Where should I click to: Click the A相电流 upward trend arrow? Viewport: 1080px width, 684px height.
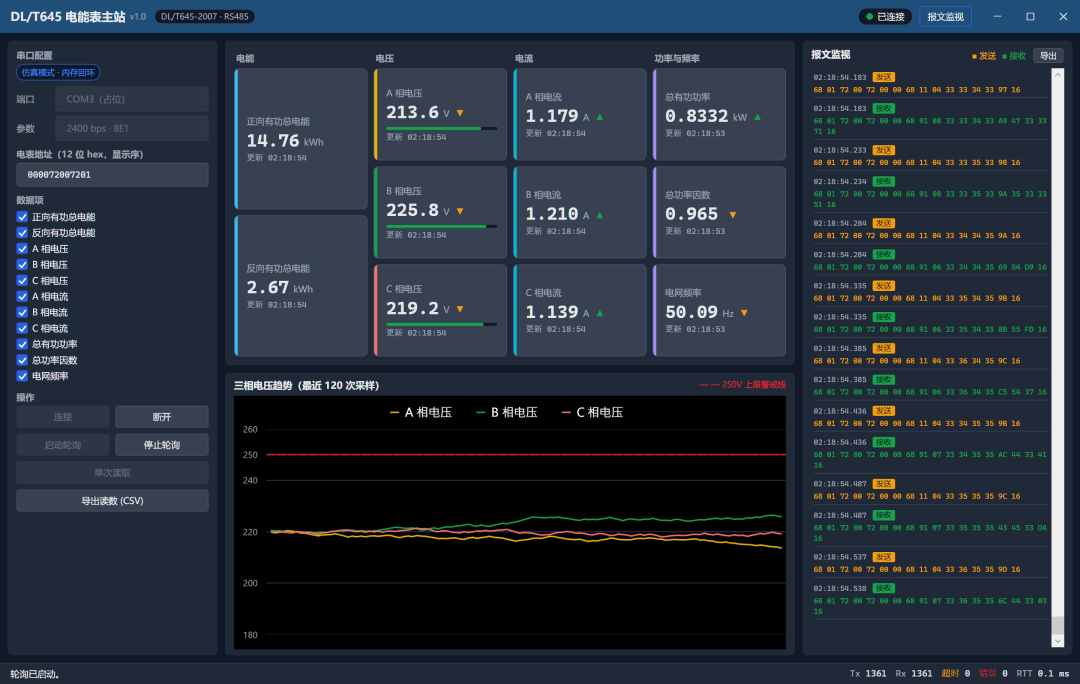pyautogui.click(x=600, y=117)
